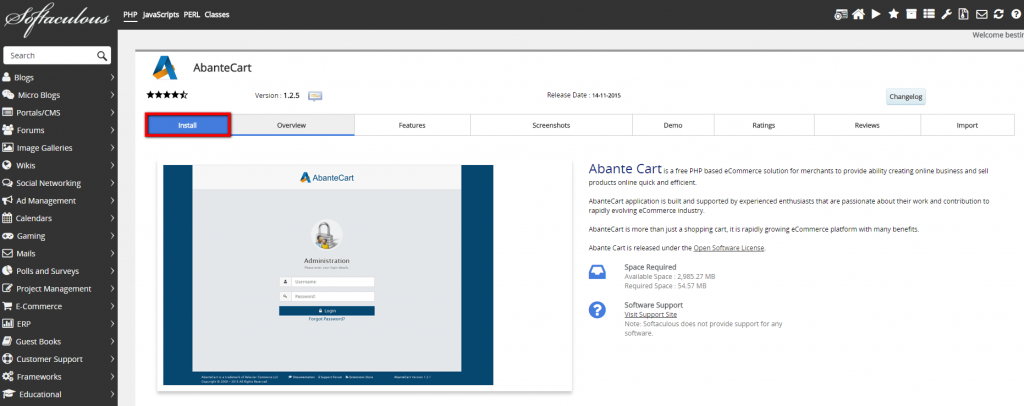1024x406 pixels.
Task: Switch to the Overview tab
Action: (x=291, y=125)
